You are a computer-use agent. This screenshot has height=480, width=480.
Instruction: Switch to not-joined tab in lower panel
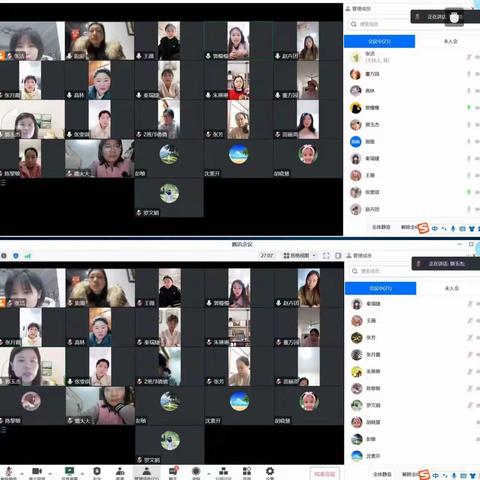[x=451, y=288]
